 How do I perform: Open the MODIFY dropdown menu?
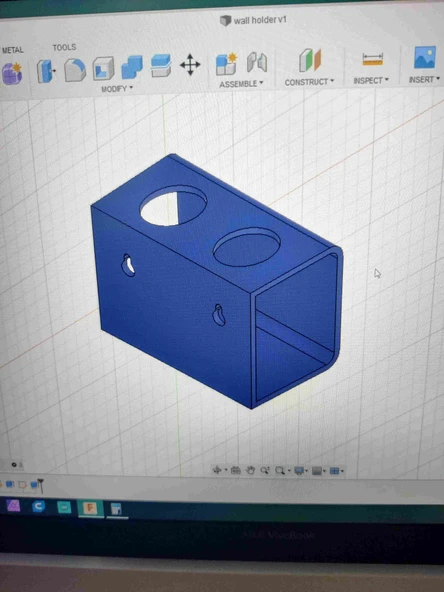pyautogui.click(x=117, y=89)
